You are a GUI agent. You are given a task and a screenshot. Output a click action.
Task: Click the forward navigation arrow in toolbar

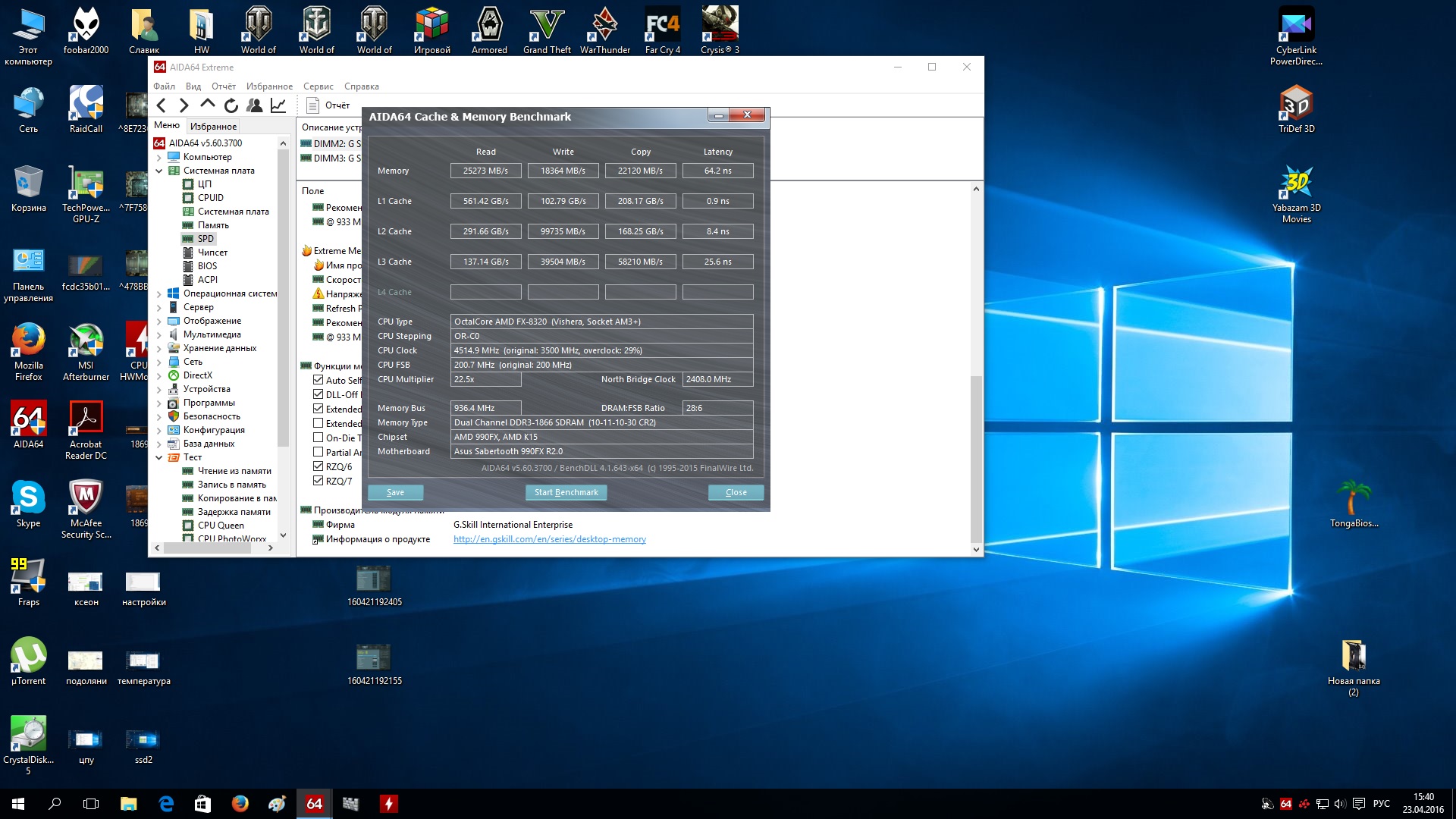coord(184,105)
